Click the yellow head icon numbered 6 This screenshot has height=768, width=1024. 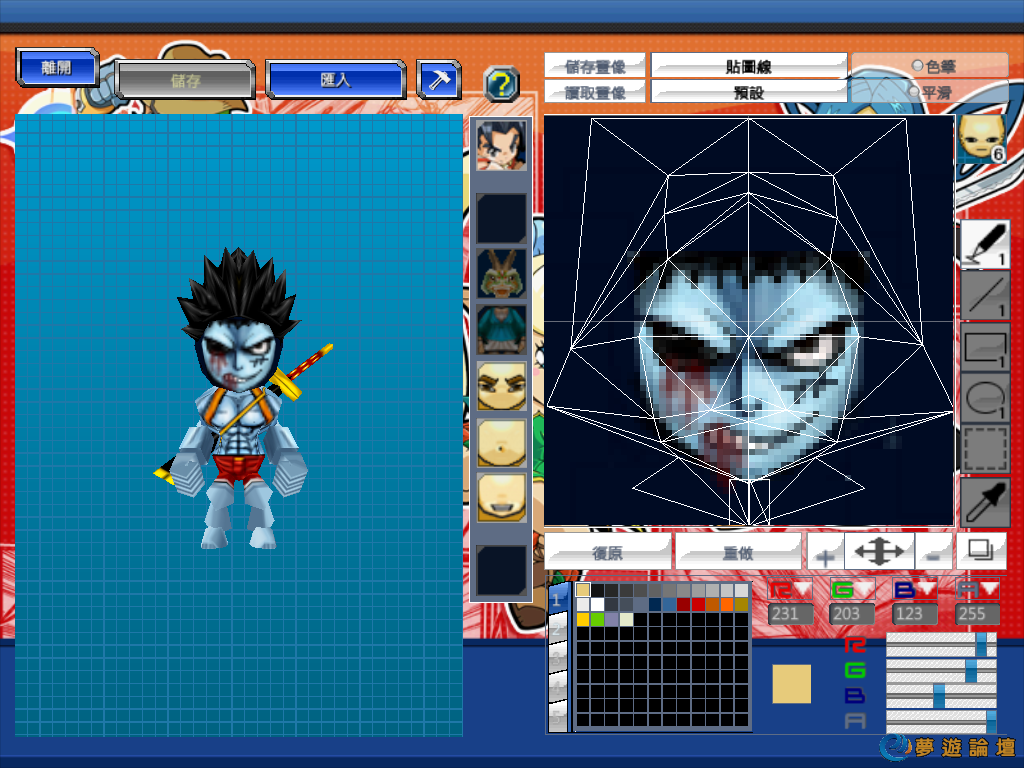pyautogui.click(x=982, y=139)
